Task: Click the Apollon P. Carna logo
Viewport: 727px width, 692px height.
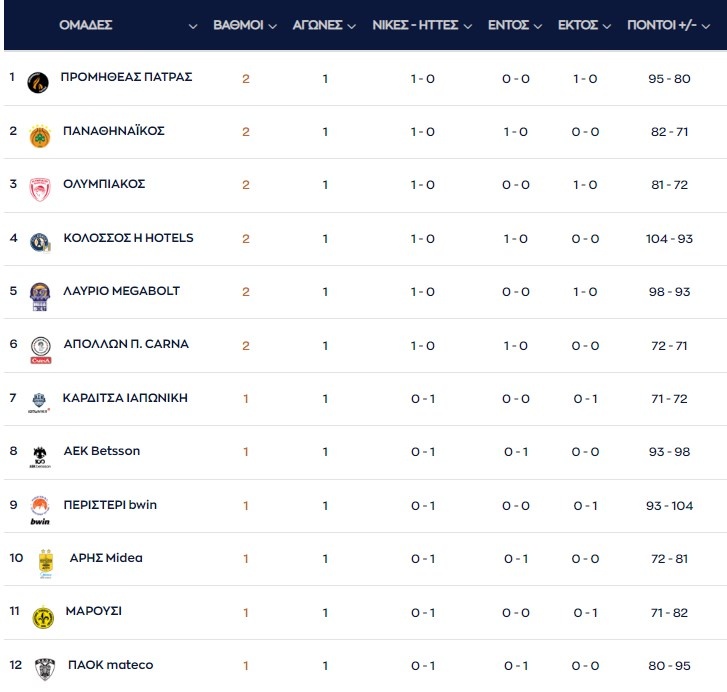Action: click(40, 349)
